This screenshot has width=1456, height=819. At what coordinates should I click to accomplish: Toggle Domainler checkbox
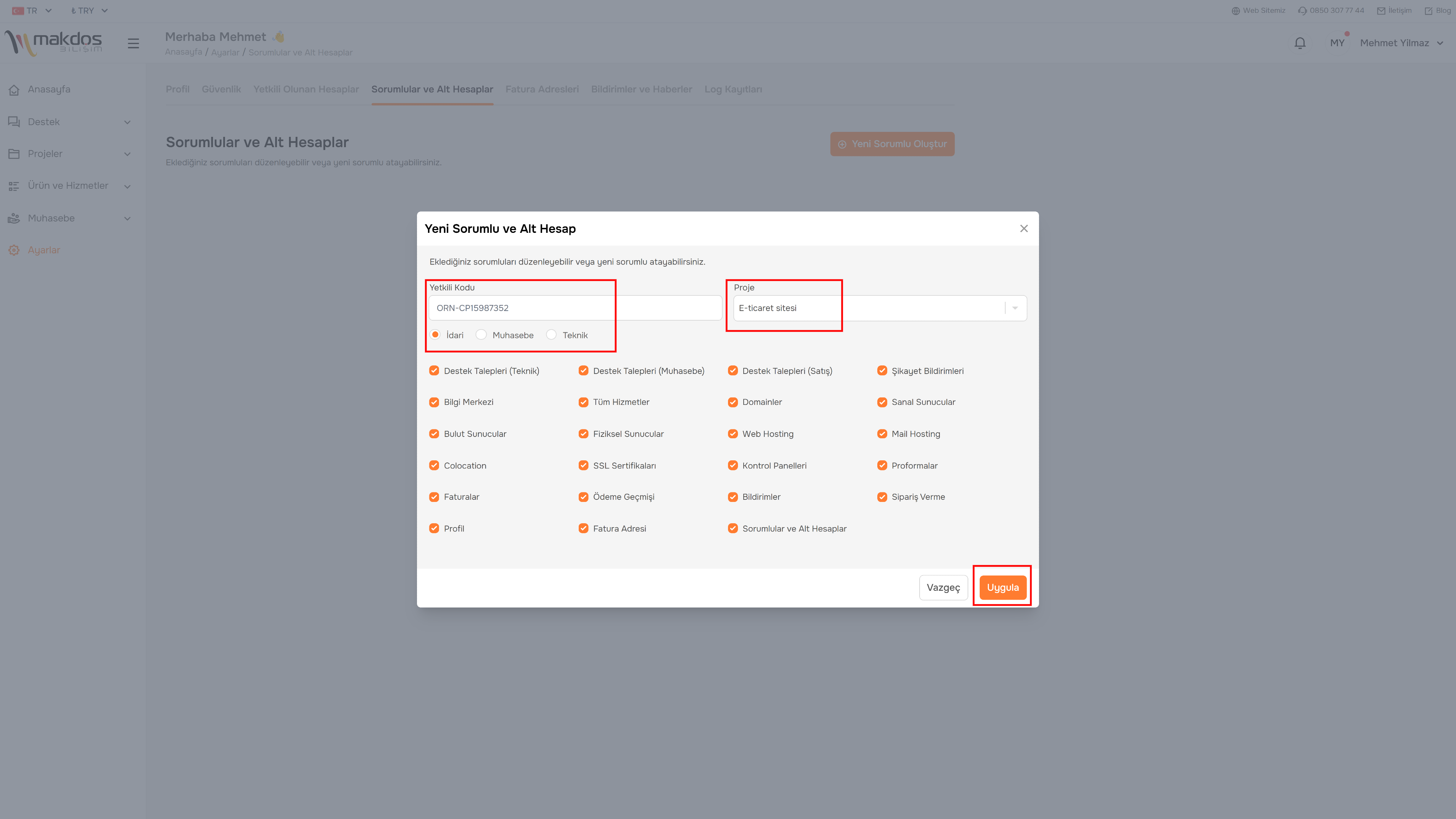click(x=733, y=402)
